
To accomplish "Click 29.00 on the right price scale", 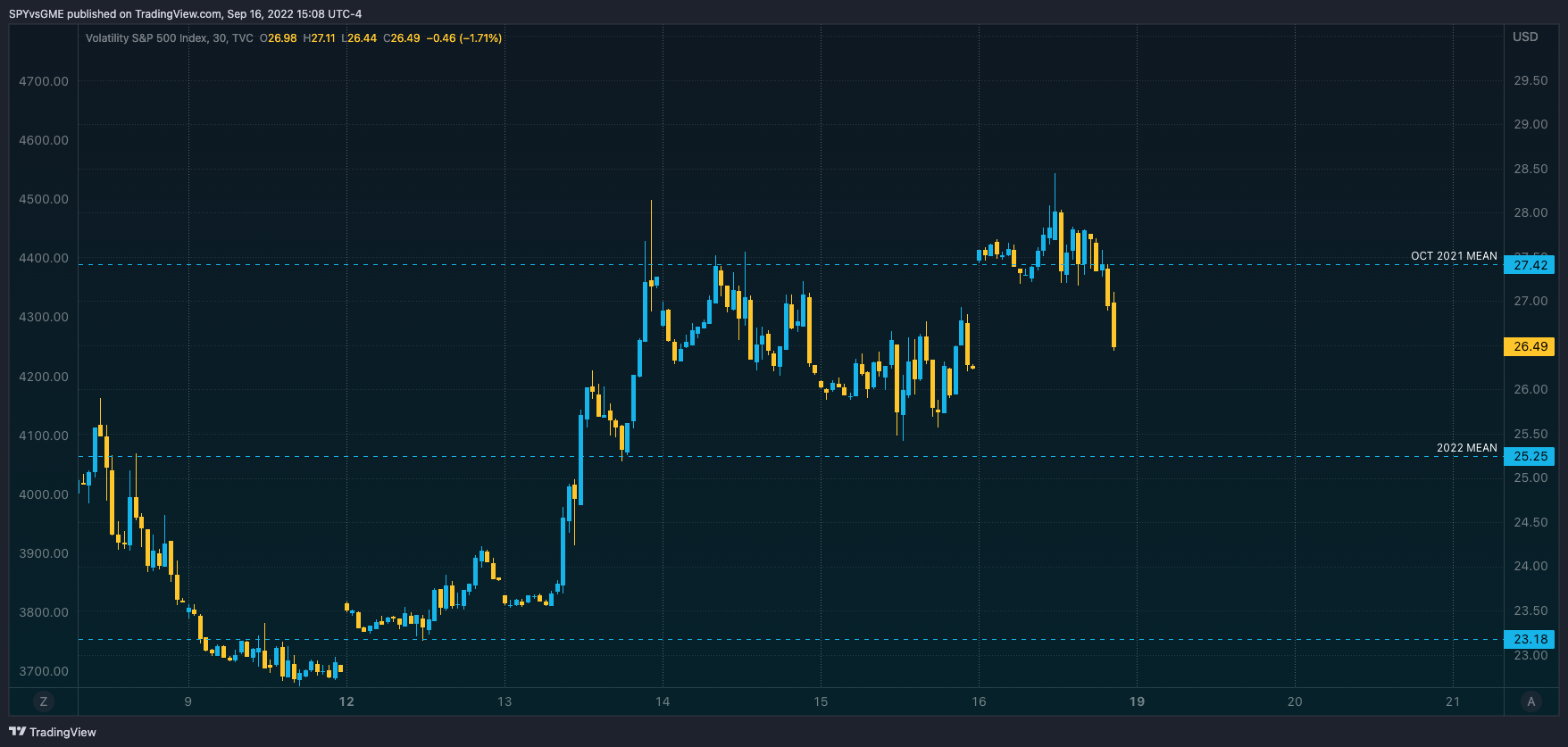I will [x=1530, y=124].
